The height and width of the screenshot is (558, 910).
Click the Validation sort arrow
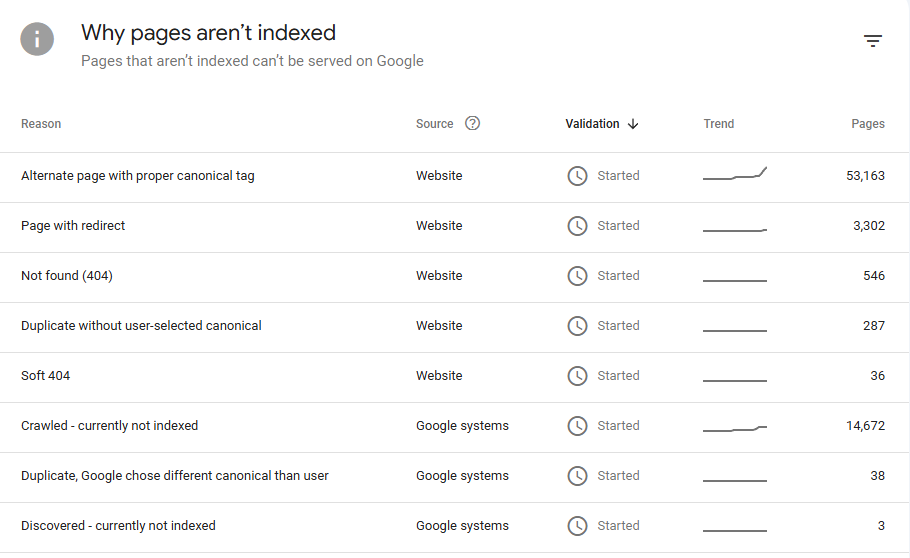click(x=633, y=124)
